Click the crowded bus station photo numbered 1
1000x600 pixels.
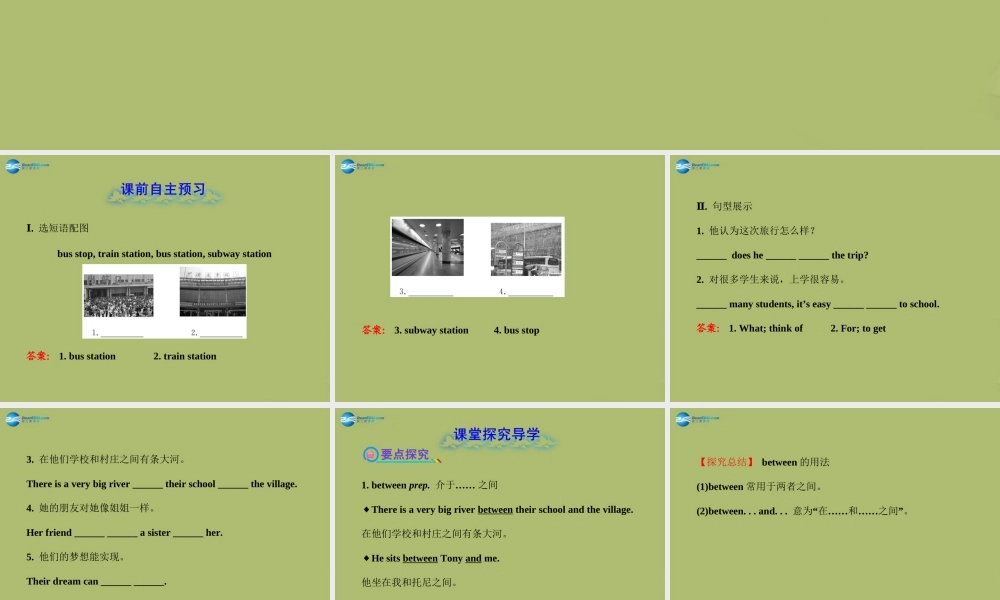[119, 295]
